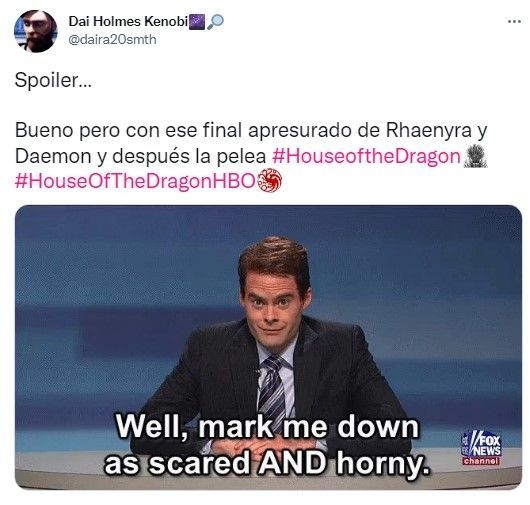Click the Iron Throne emoji after hashtag

(x=475, y=156)
